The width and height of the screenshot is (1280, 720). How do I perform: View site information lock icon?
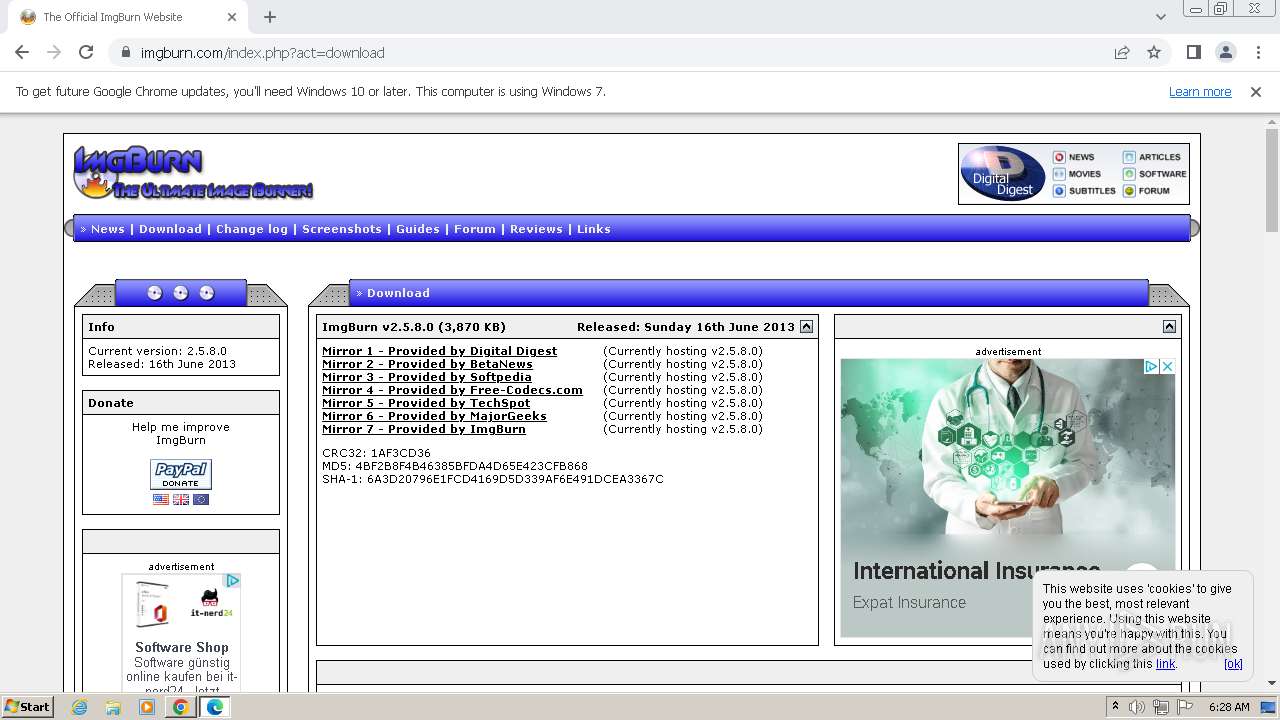(x=126, y=52)
